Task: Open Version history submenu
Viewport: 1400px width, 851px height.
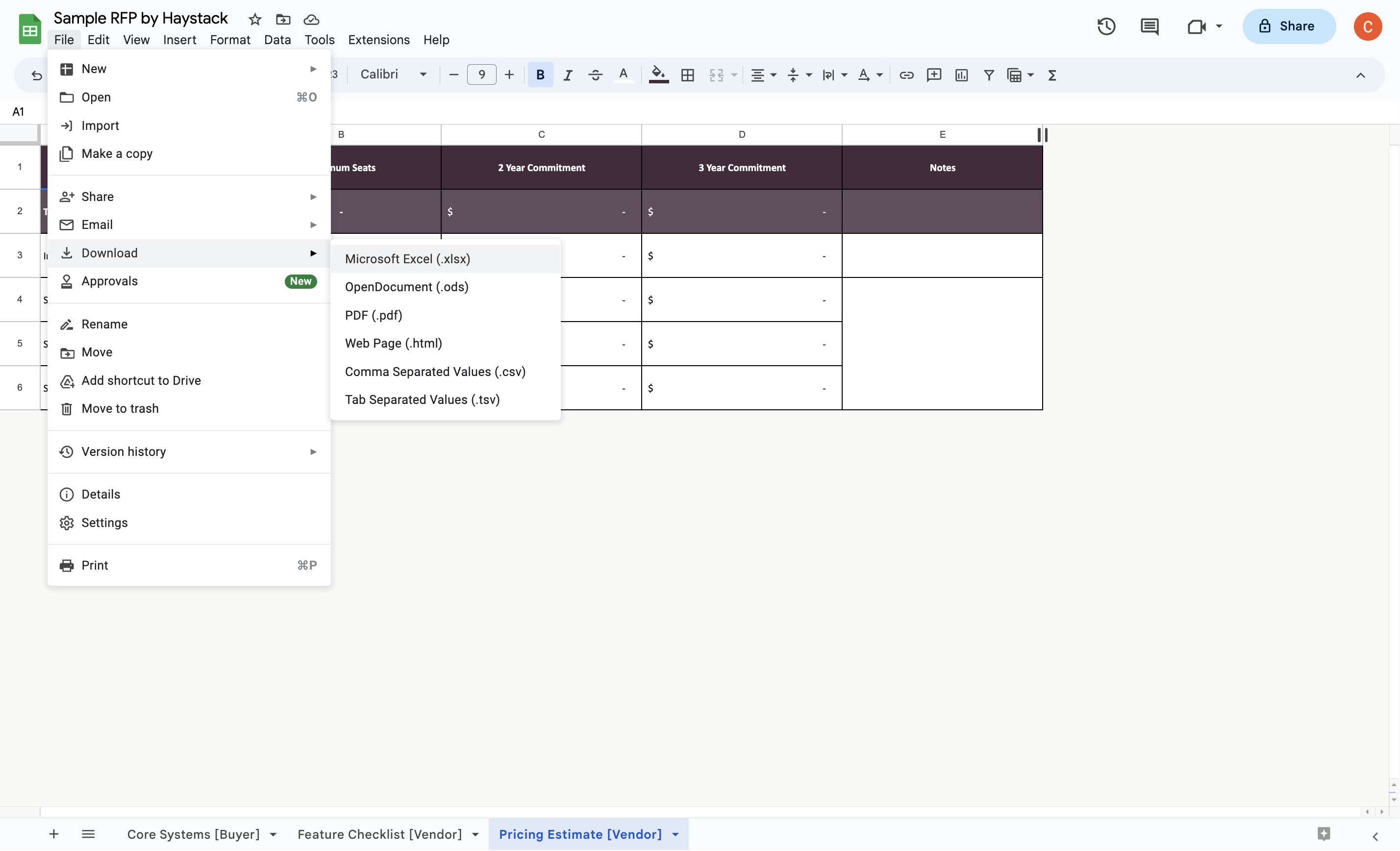Action: coord(189,451)
